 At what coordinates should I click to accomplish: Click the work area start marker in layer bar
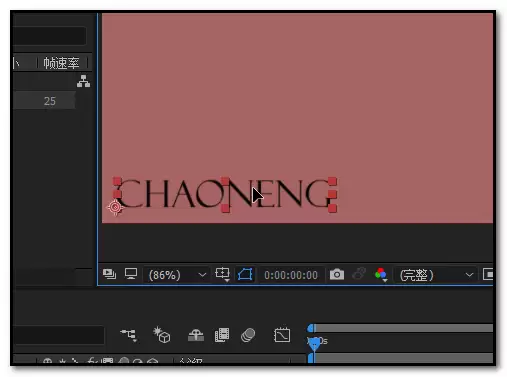point(311,358)
